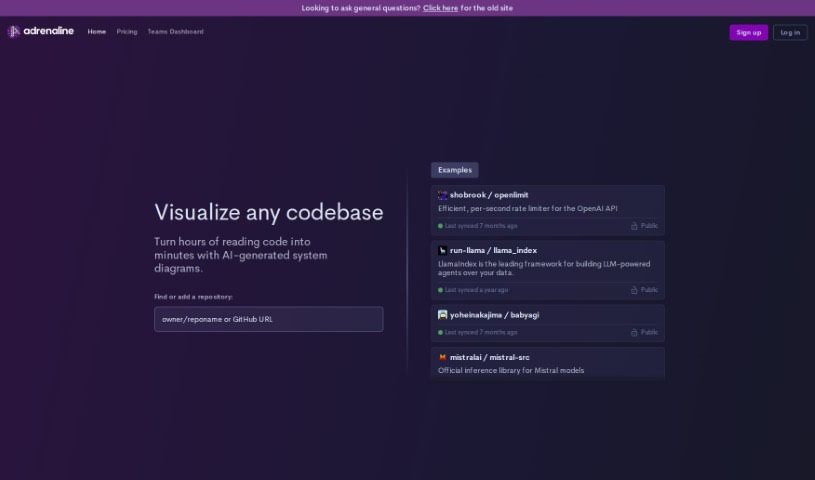815x480 pixels.
Task: Follow the 'Click here' banner link
Action: [440, 8]
